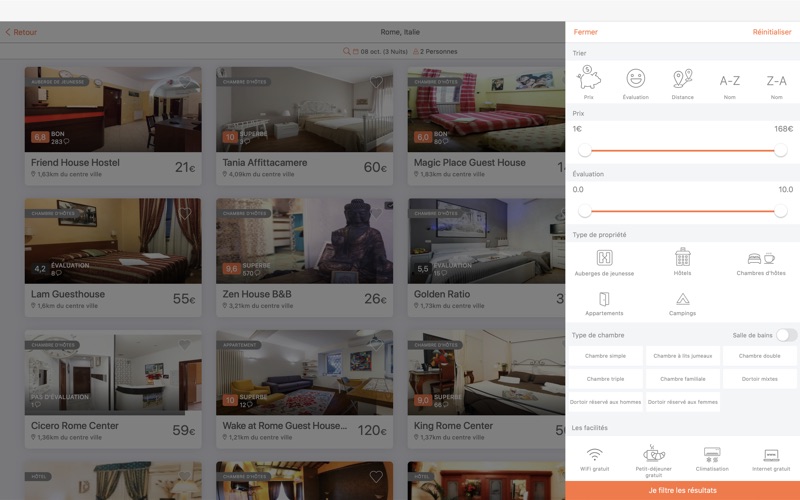This screenshot has height=500, width=800.
Task: Select Chambre triple room type
Action: pos(606,379)
